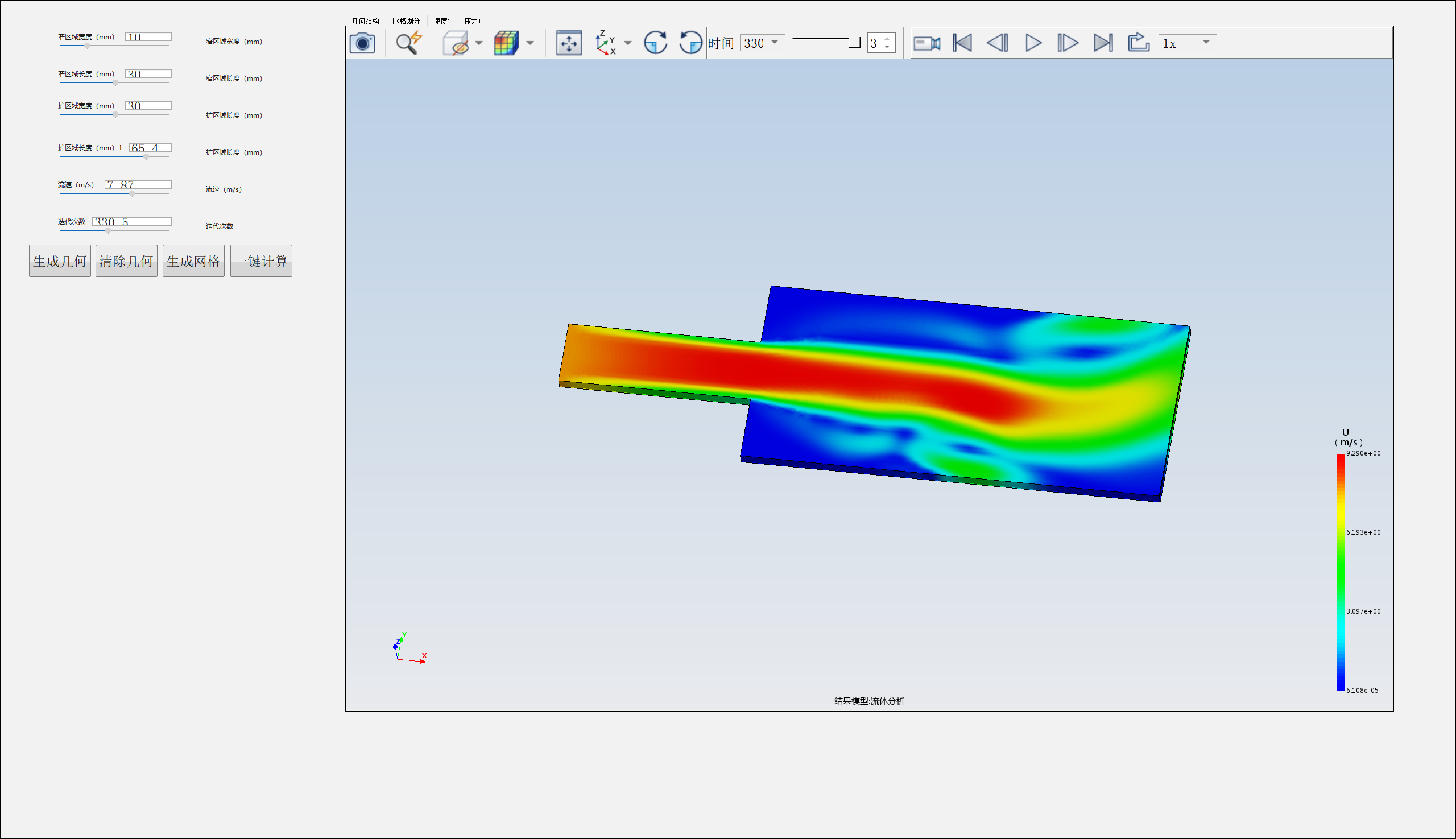Jump to the last frame
Screen dimensions: 1456x839
coord(1103,43)
